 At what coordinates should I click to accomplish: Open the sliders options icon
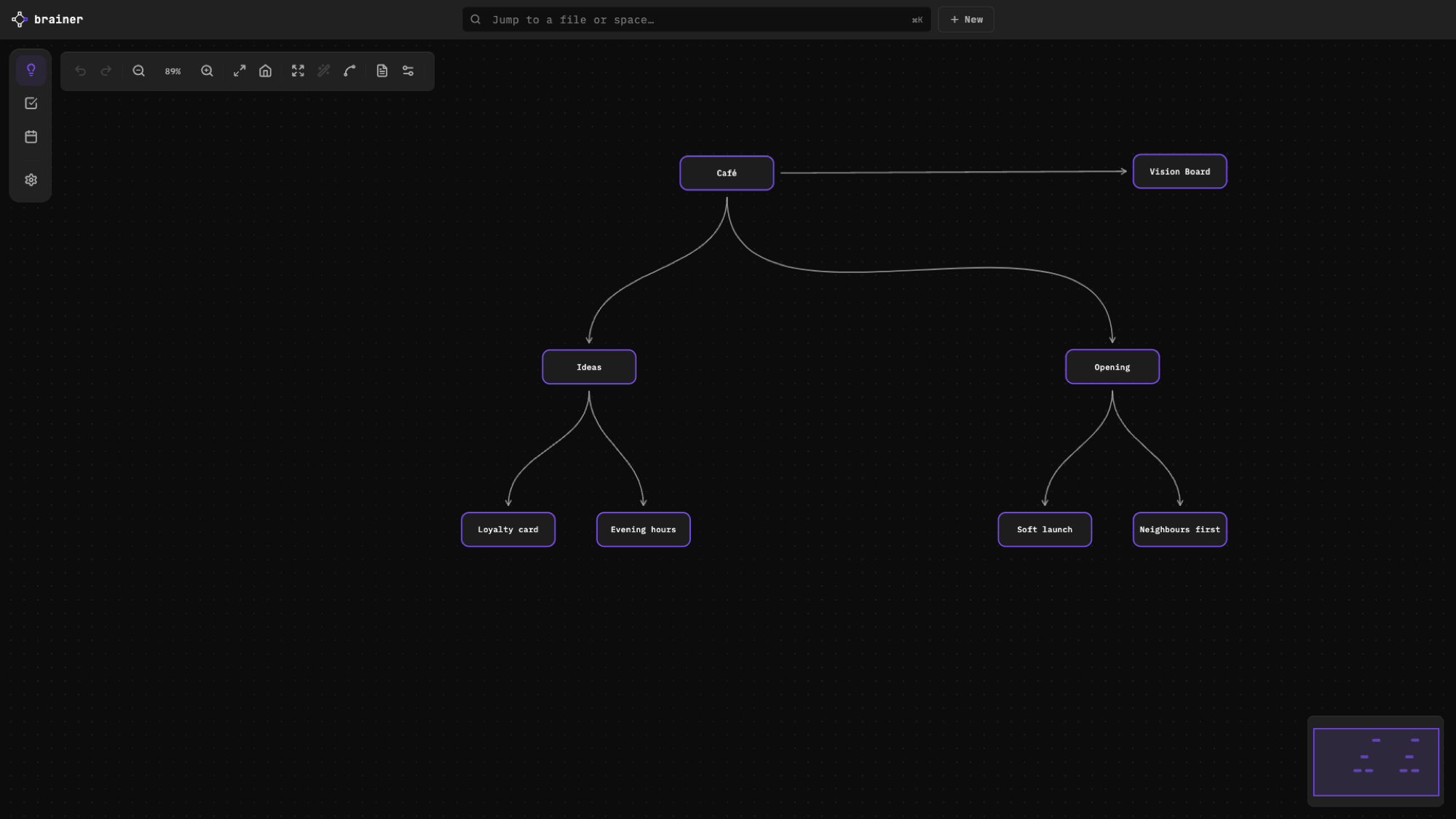point(408,71)
